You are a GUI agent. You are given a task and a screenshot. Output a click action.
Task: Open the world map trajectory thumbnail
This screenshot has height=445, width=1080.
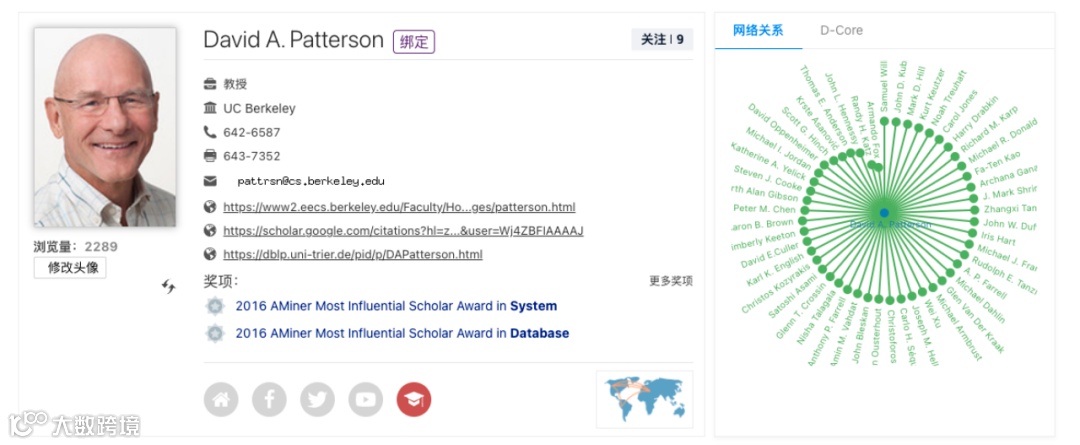[645, 400]
